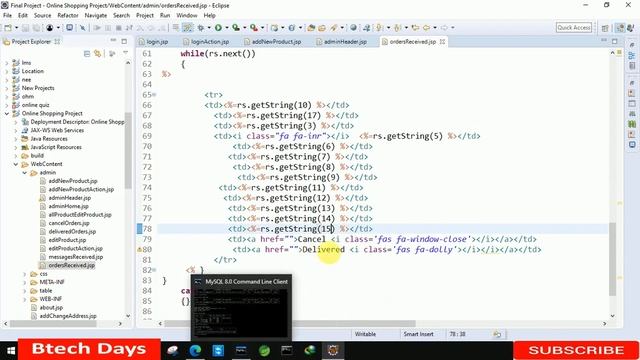Toggle Link with Editor in Project Explorer

(98, 53)
